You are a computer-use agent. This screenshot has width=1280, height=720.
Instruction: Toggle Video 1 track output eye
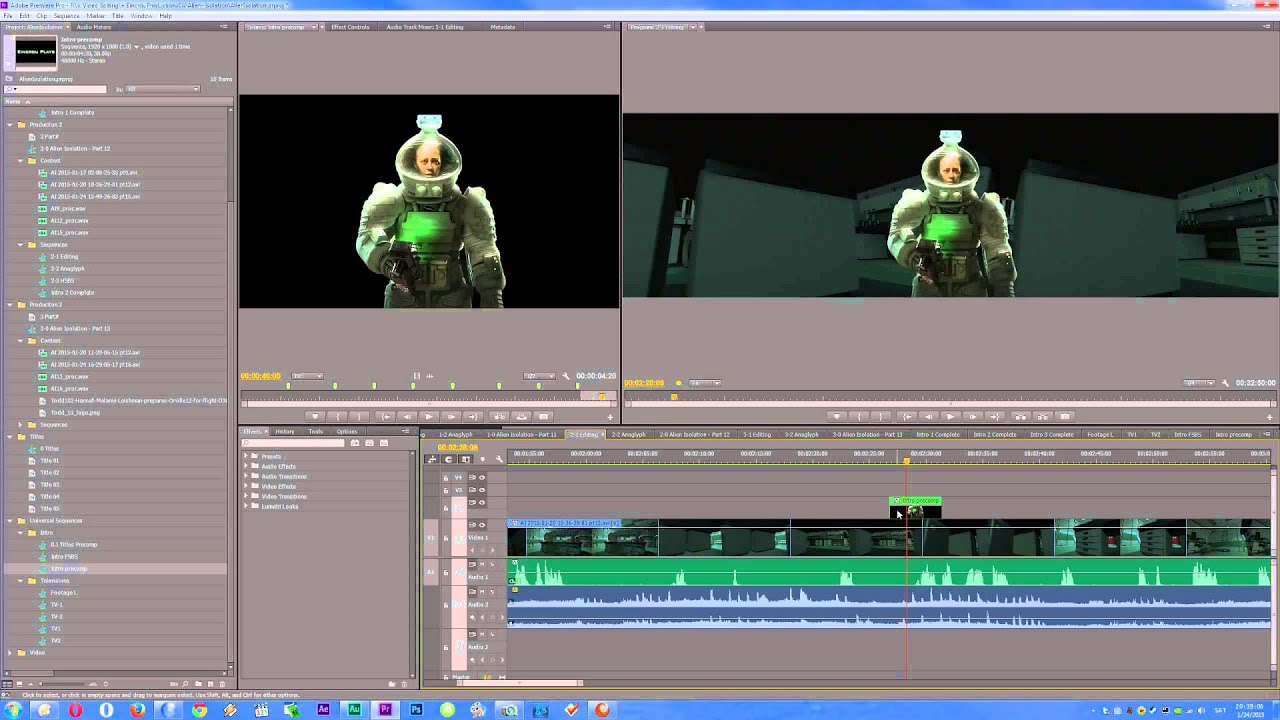(481, 525)
